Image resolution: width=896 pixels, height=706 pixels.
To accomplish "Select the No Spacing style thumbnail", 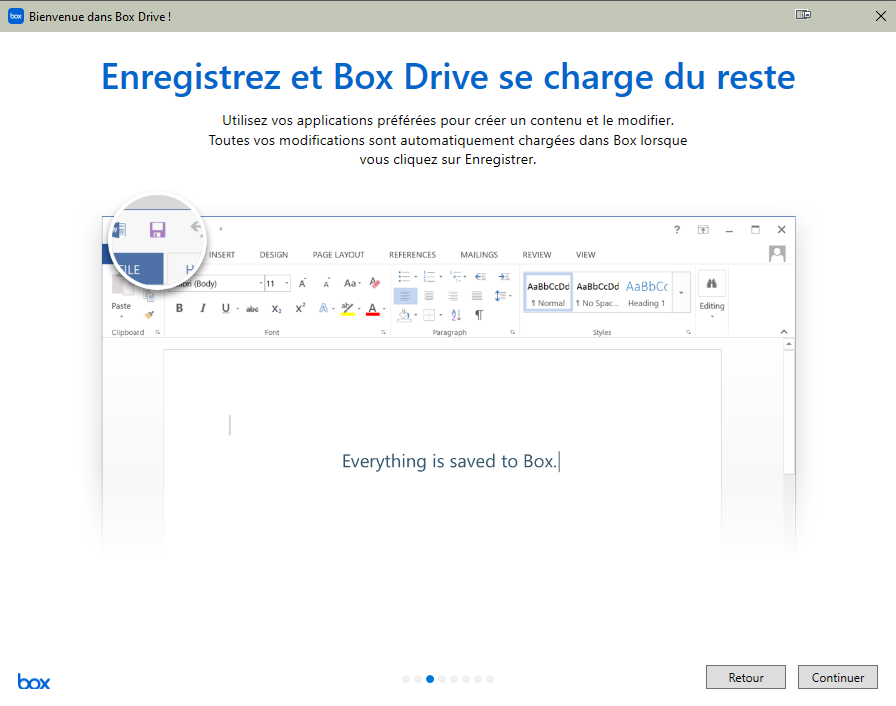I will point(597,292).
